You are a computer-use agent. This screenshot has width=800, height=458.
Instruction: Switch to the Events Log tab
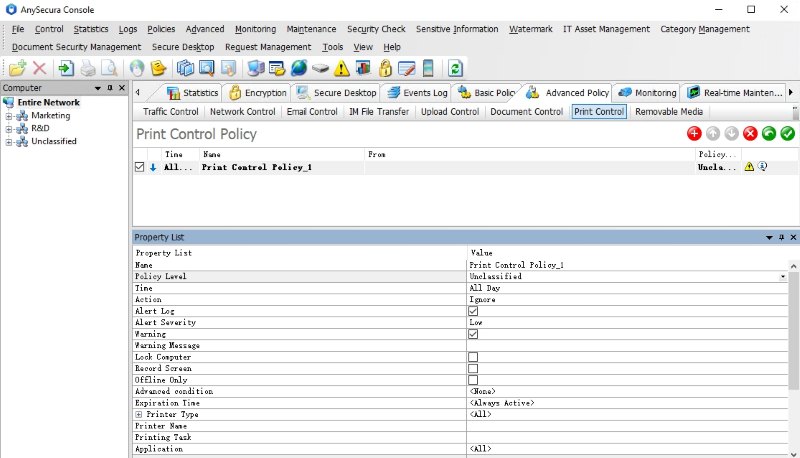(x=424, y=93)
